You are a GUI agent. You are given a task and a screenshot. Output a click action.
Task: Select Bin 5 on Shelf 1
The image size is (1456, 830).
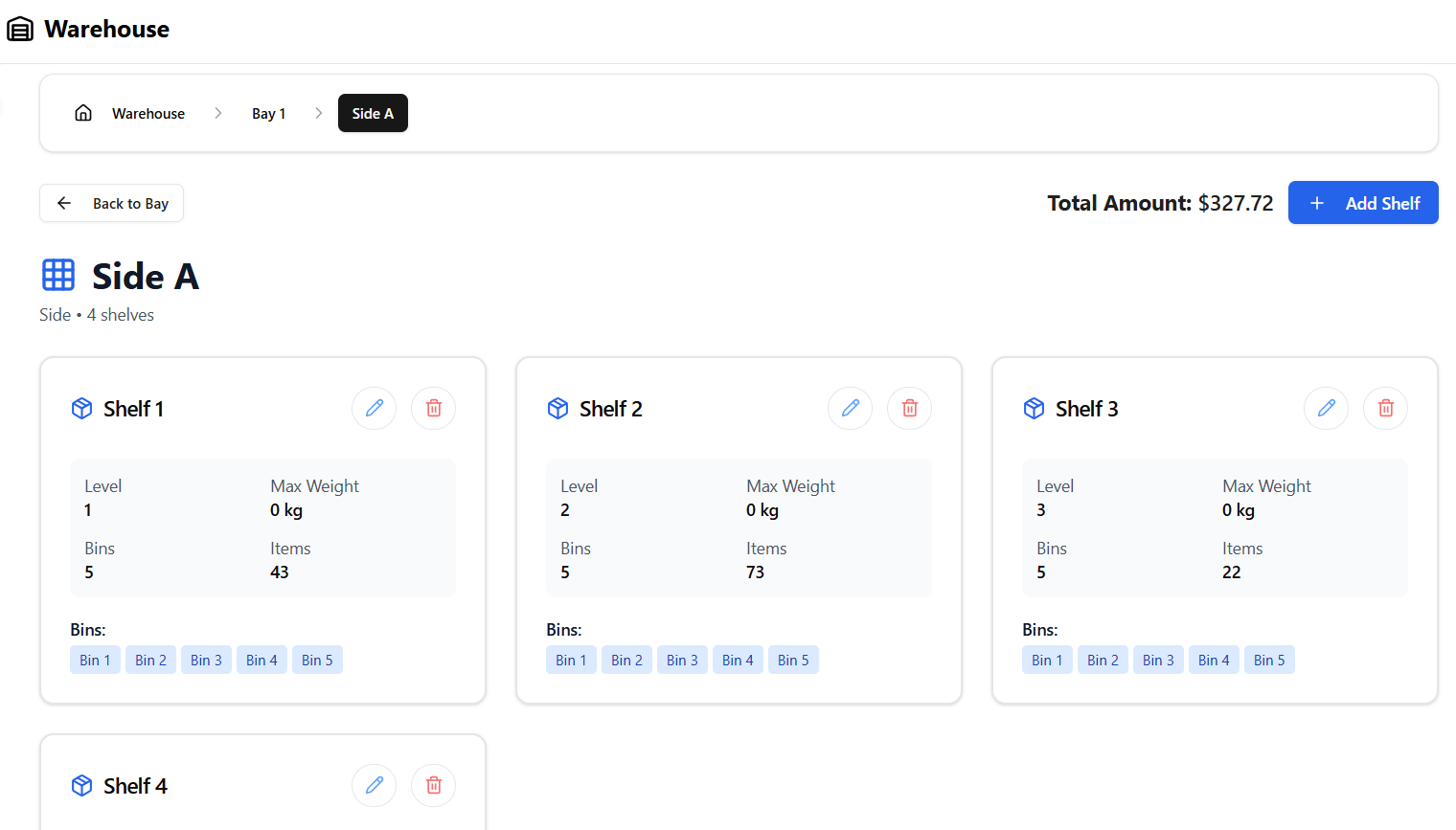(317, 660)
